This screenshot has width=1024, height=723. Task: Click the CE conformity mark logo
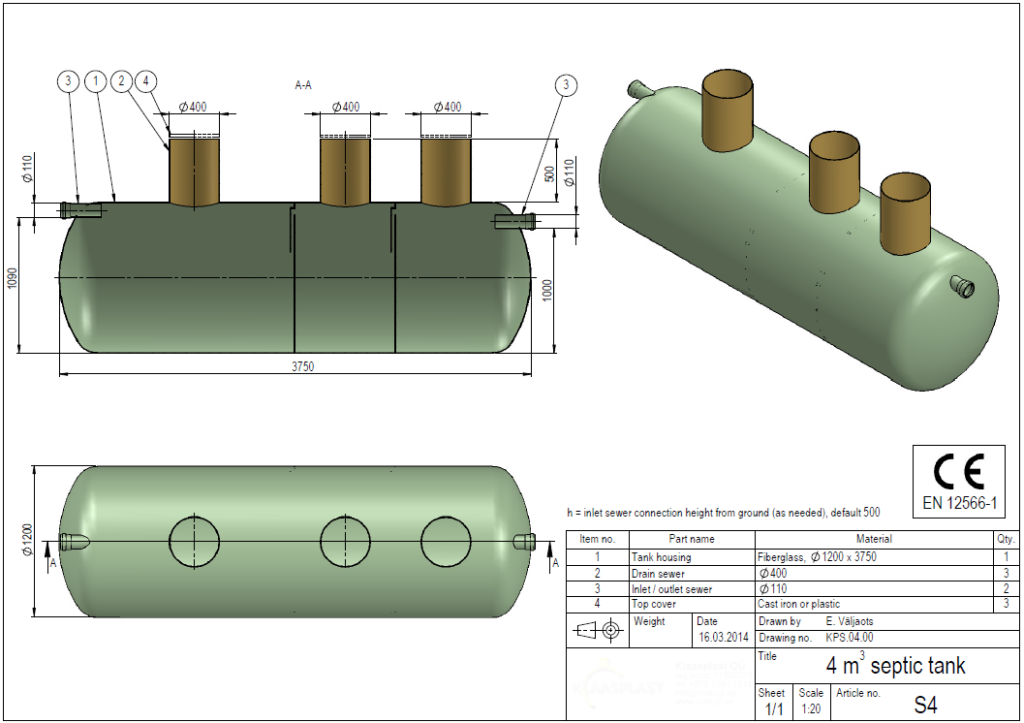(958, 470)
